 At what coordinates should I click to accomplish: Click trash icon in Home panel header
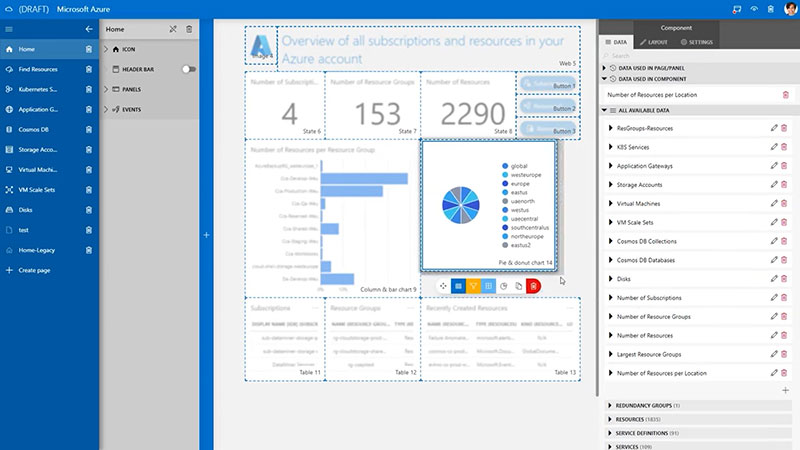(x=189, y=29)
